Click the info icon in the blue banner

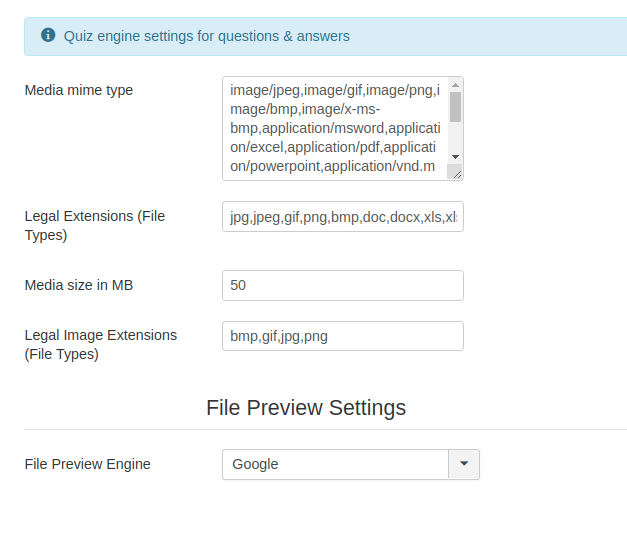click(48, 35)
